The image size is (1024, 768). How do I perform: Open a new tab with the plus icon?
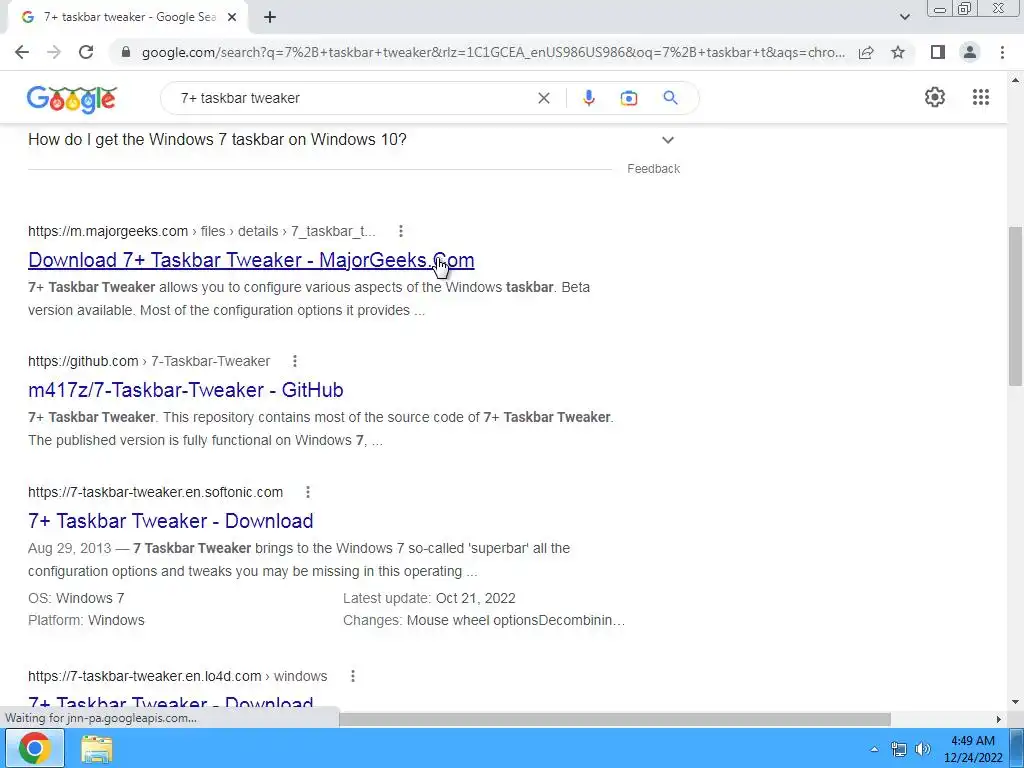click(x=270, y=17)
